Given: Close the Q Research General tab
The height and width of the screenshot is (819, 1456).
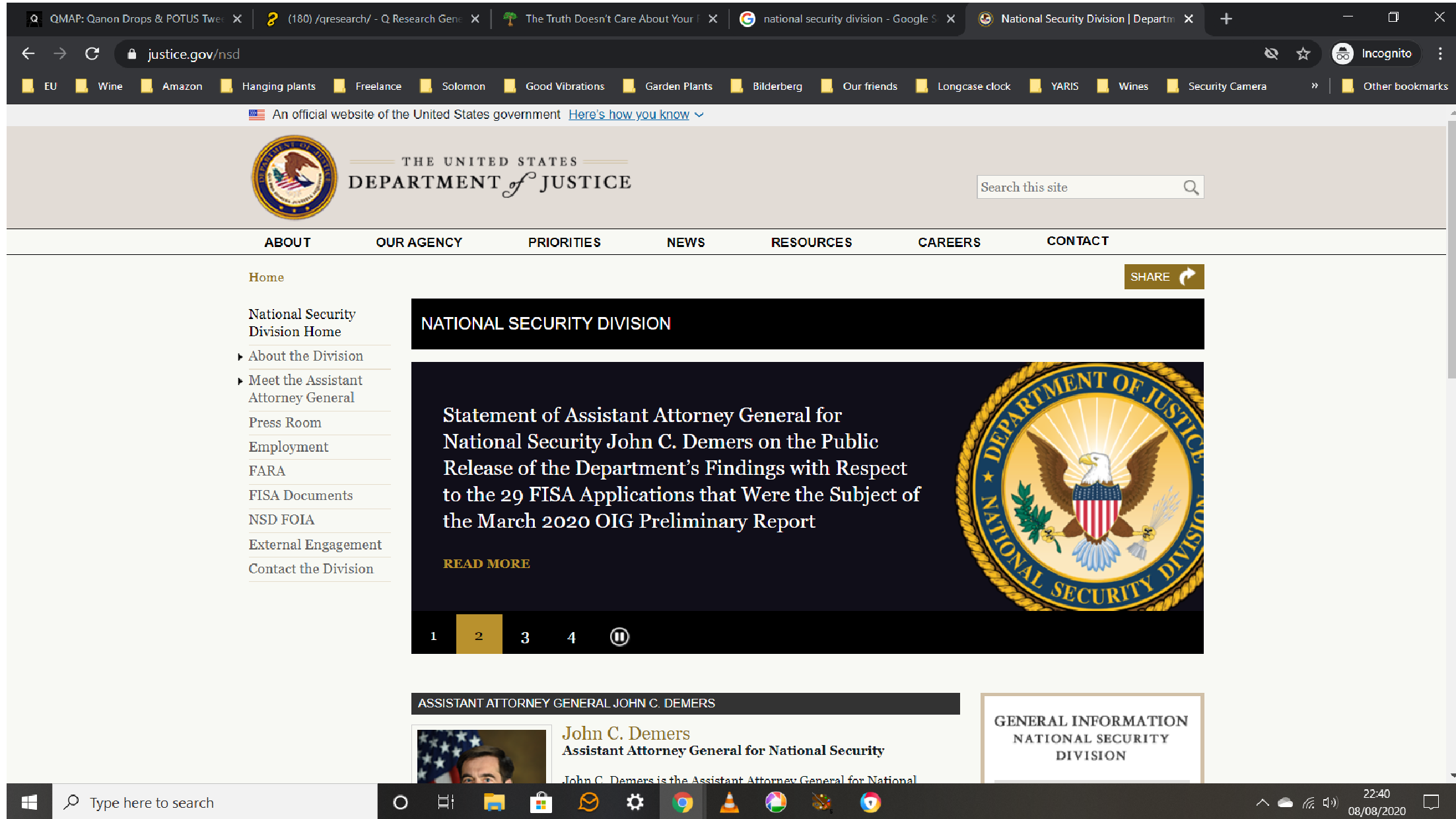Looking at the screenshot, I should (x=475, y=18).
